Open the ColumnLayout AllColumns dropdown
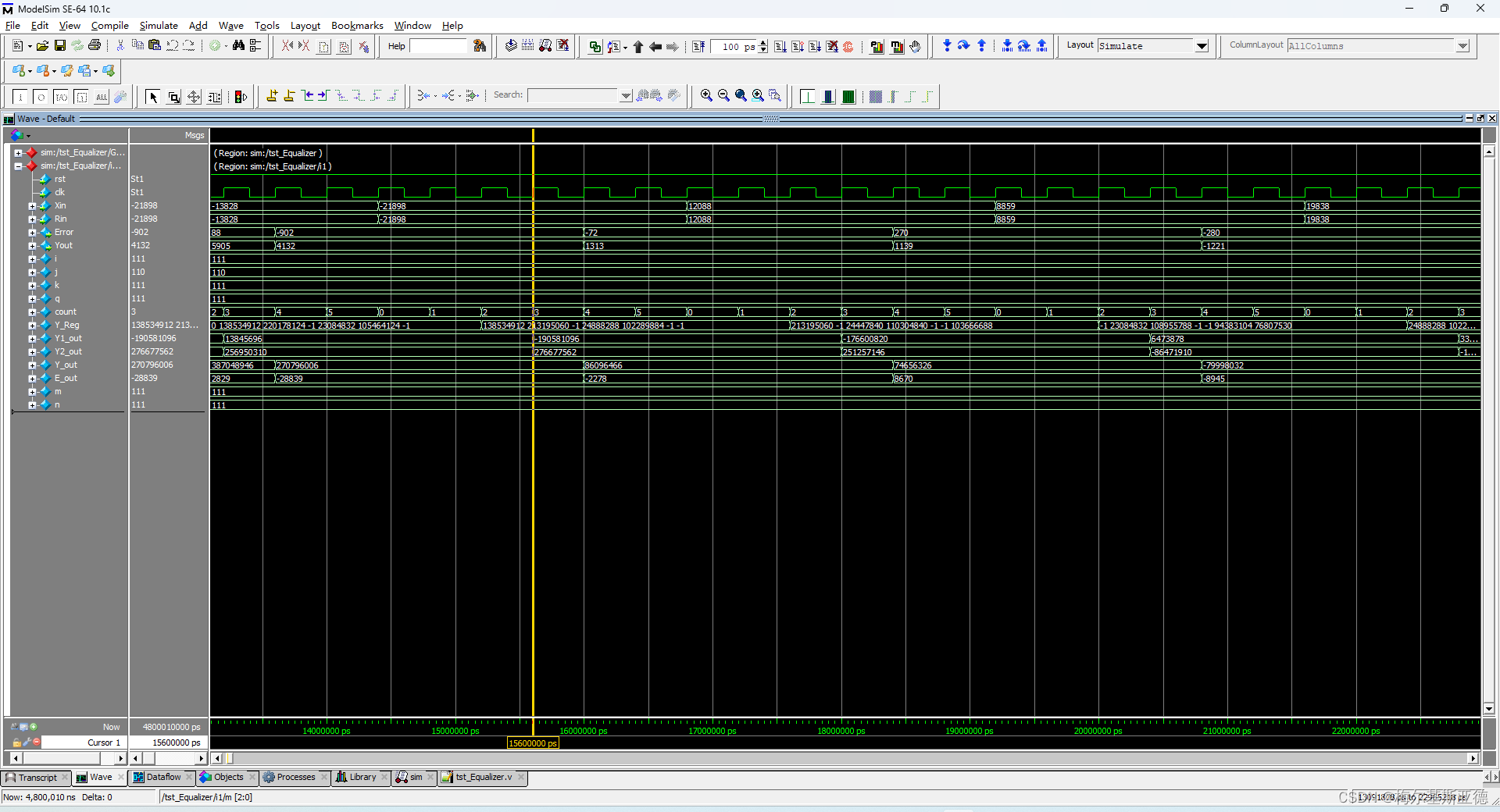 tap(1462, 46)
